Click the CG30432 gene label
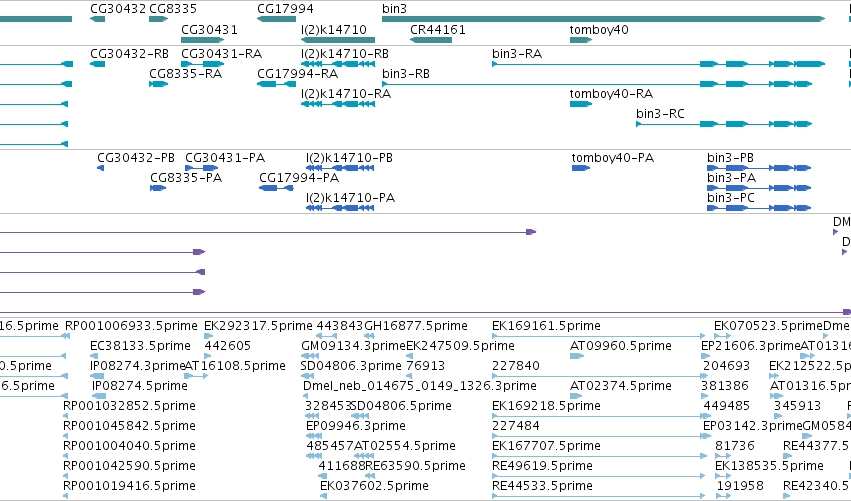The height and width of the screenshot is (501, 851). coord(118,9)
